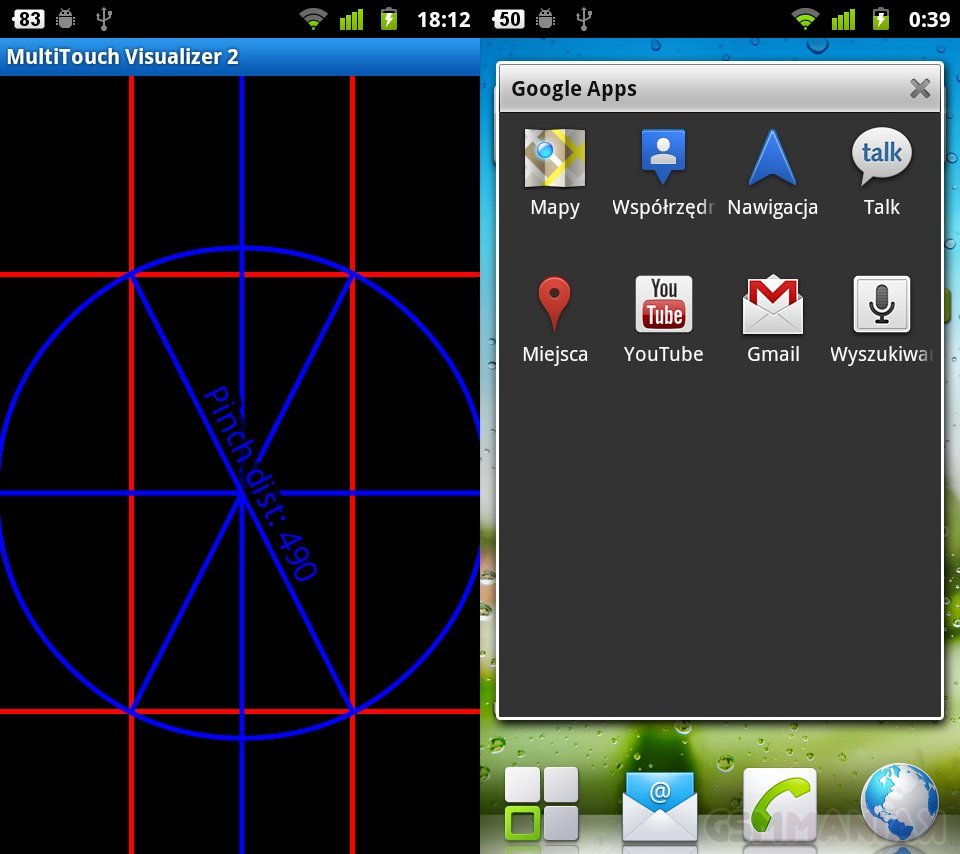Tap the MultiTouch Visualizer 2 title bar
960x854 pixels.
[x=123, y=56]
